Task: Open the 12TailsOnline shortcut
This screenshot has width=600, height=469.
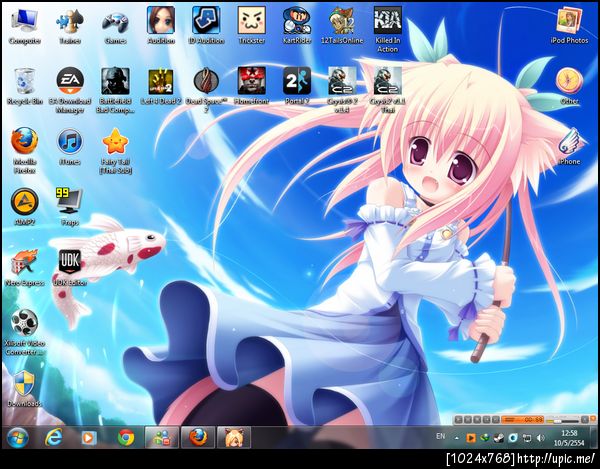Action: tap(342, 26)
